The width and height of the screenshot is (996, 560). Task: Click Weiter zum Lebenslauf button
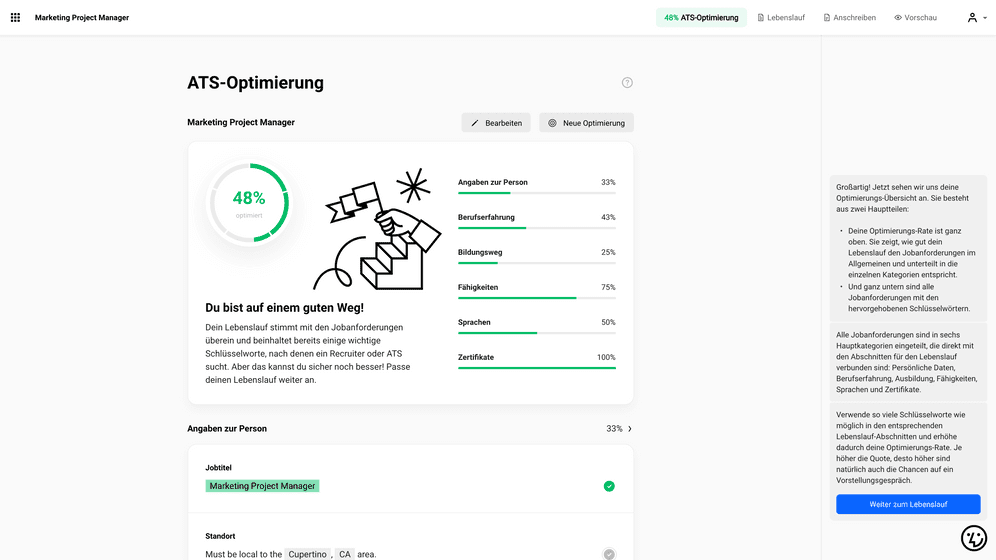(908, 504)
